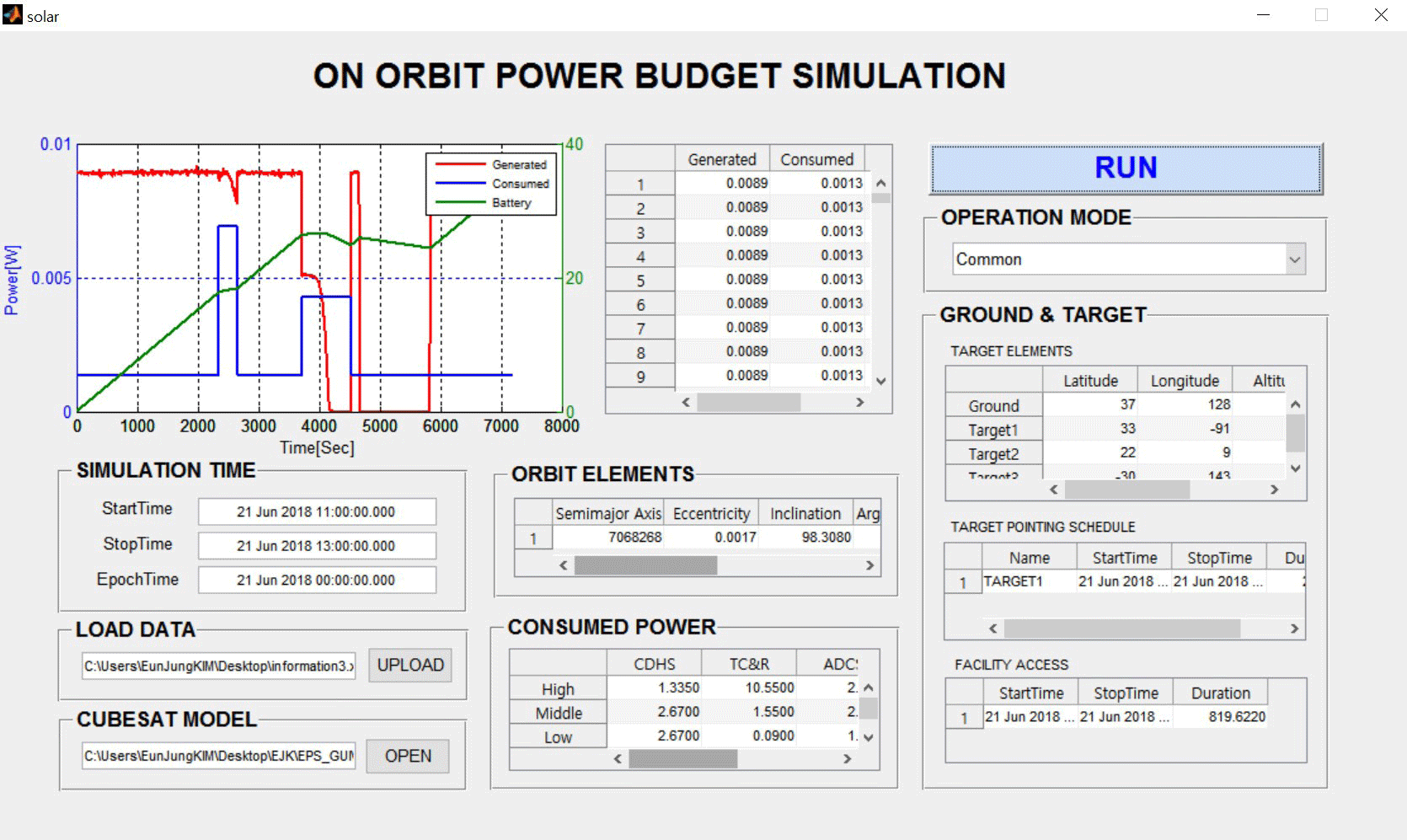The height and width of the screenshot is (840, 1407).
Task: Click up arrow of Target Elements vertical scrollbar
Action: point(1296,404)
